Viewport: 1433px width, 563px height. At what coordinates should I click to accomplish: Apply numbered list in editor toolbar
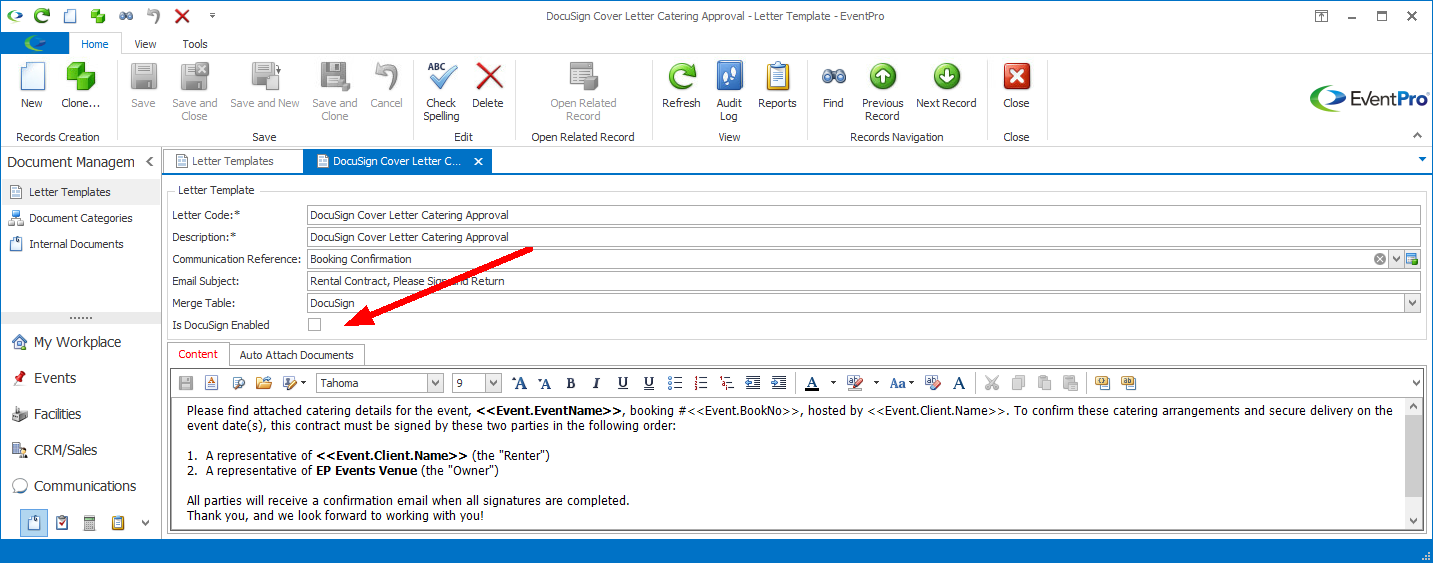pyautogui.click(x=701, y=383)
